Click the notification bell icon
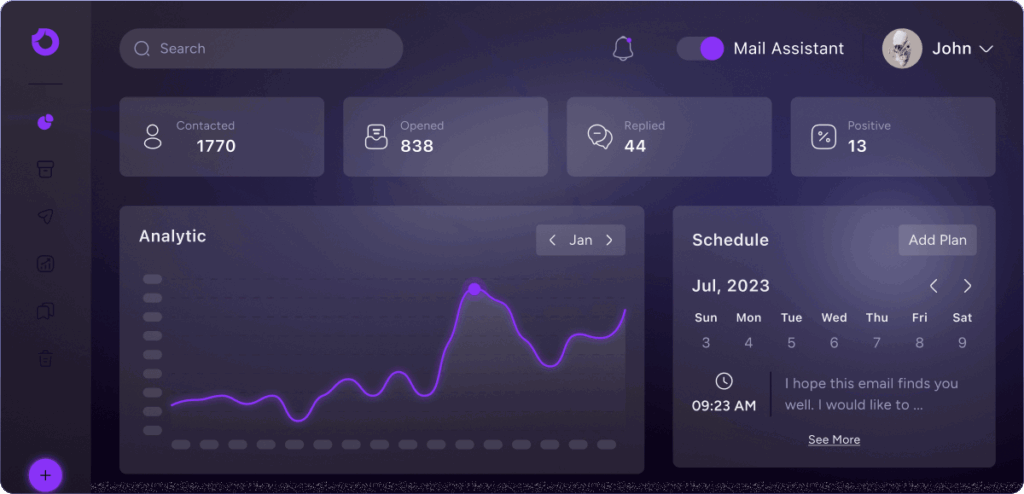This screenshot has width=1024, height=494. pyautogui.click(x=623, y=48)
